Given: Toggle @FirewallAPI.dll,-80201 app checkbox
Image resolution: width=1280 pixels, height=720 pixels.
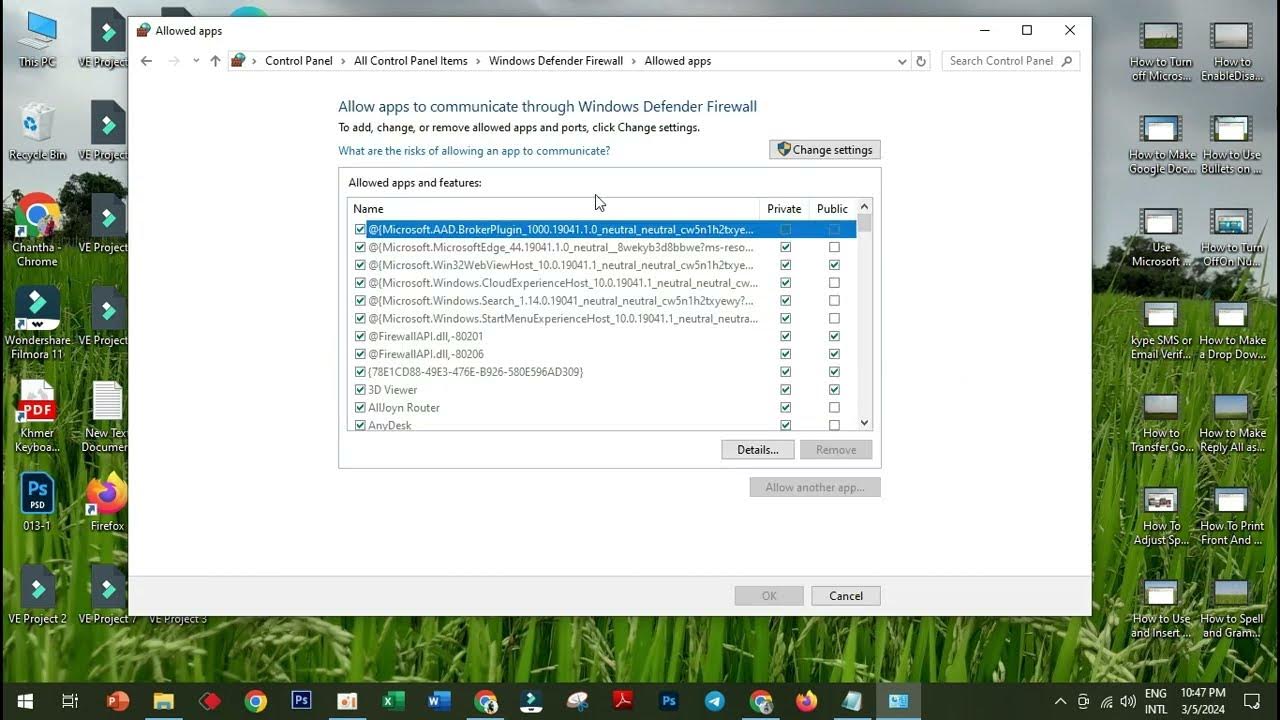Looking at the screenshot, I should coord(360,336).
